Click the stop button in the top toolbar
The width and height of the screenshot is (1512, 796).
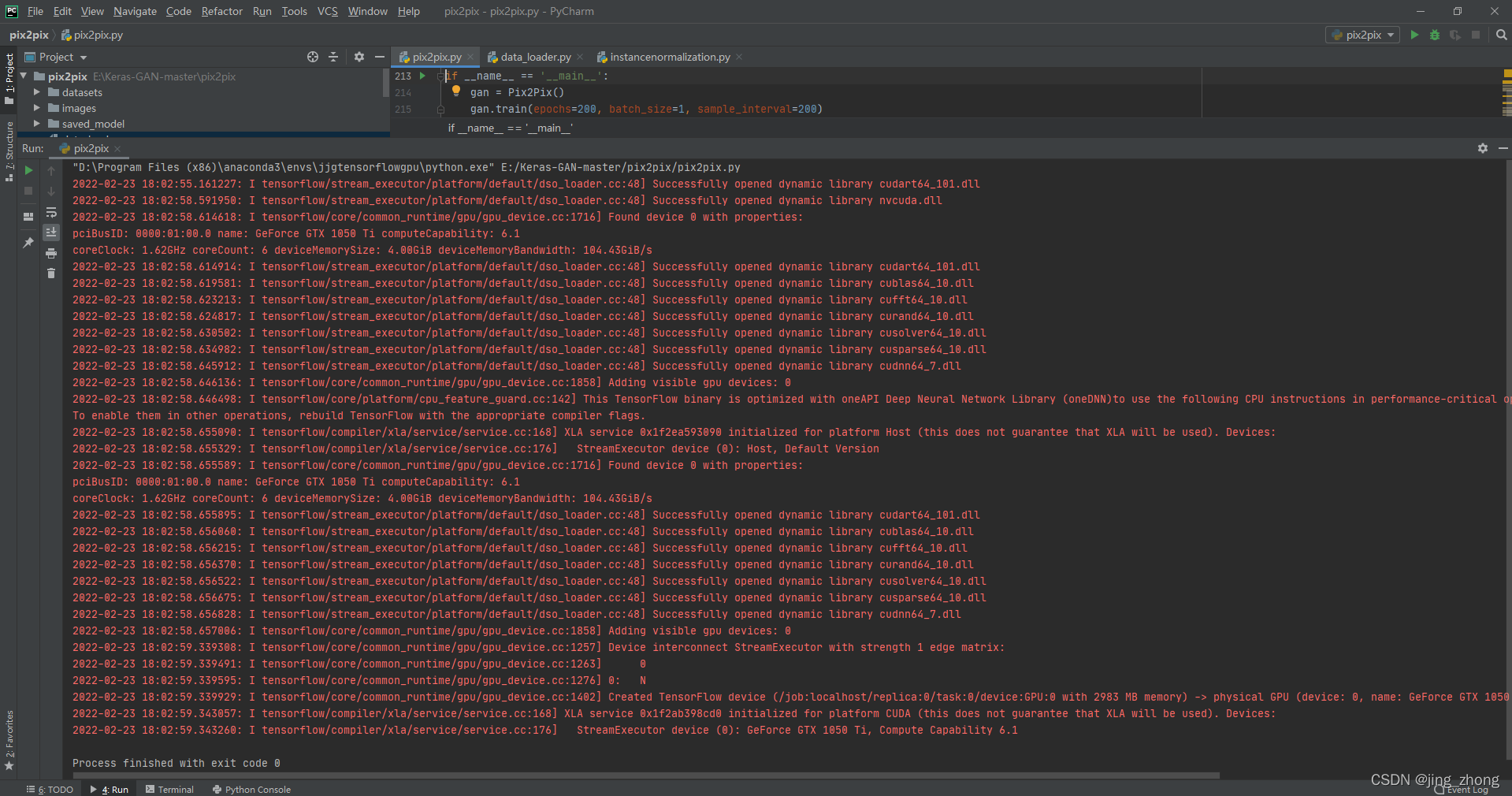pos(1476,35)
